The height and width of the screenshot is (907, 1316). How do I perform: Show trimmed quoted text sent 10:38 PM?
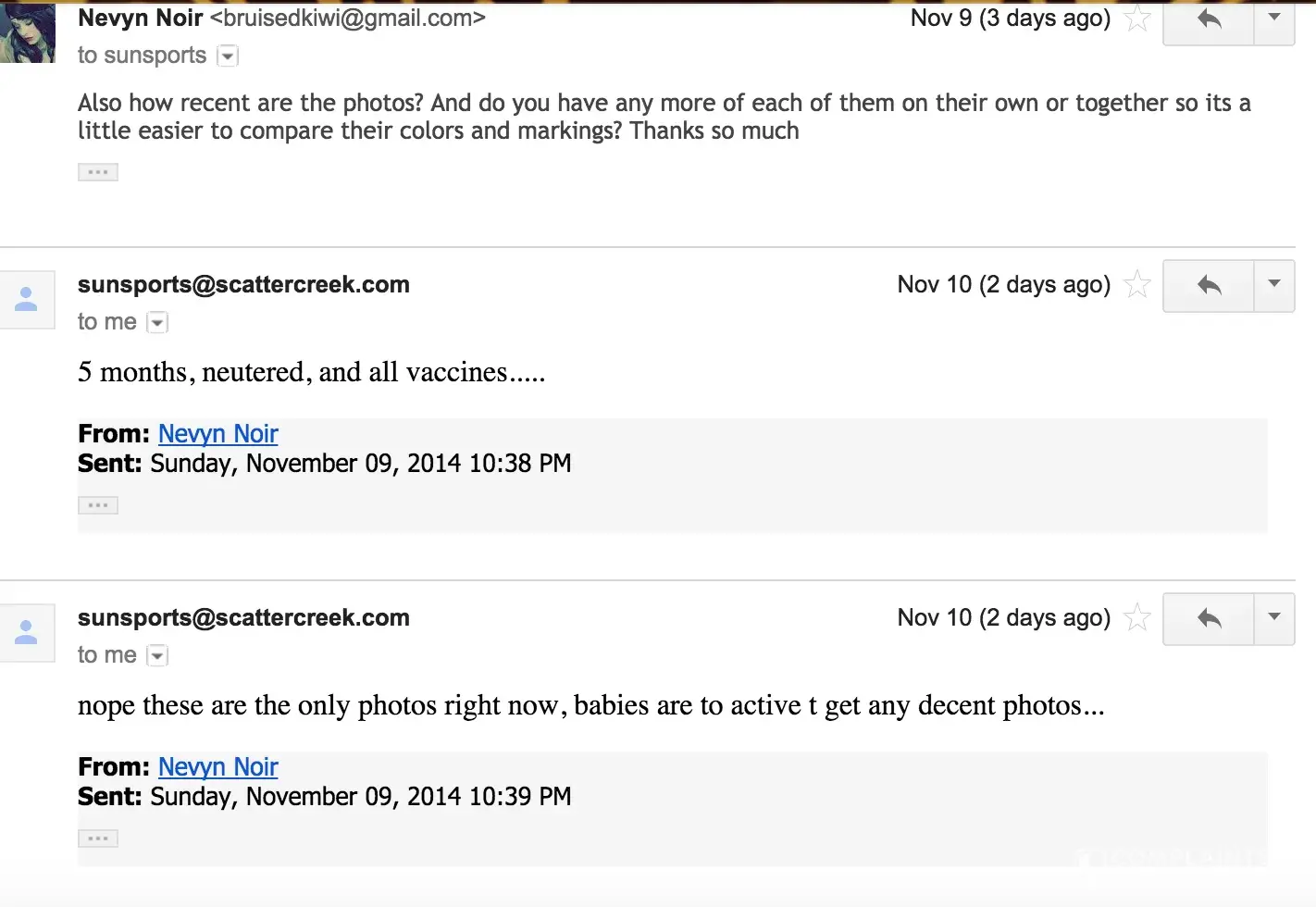point(98,505)
